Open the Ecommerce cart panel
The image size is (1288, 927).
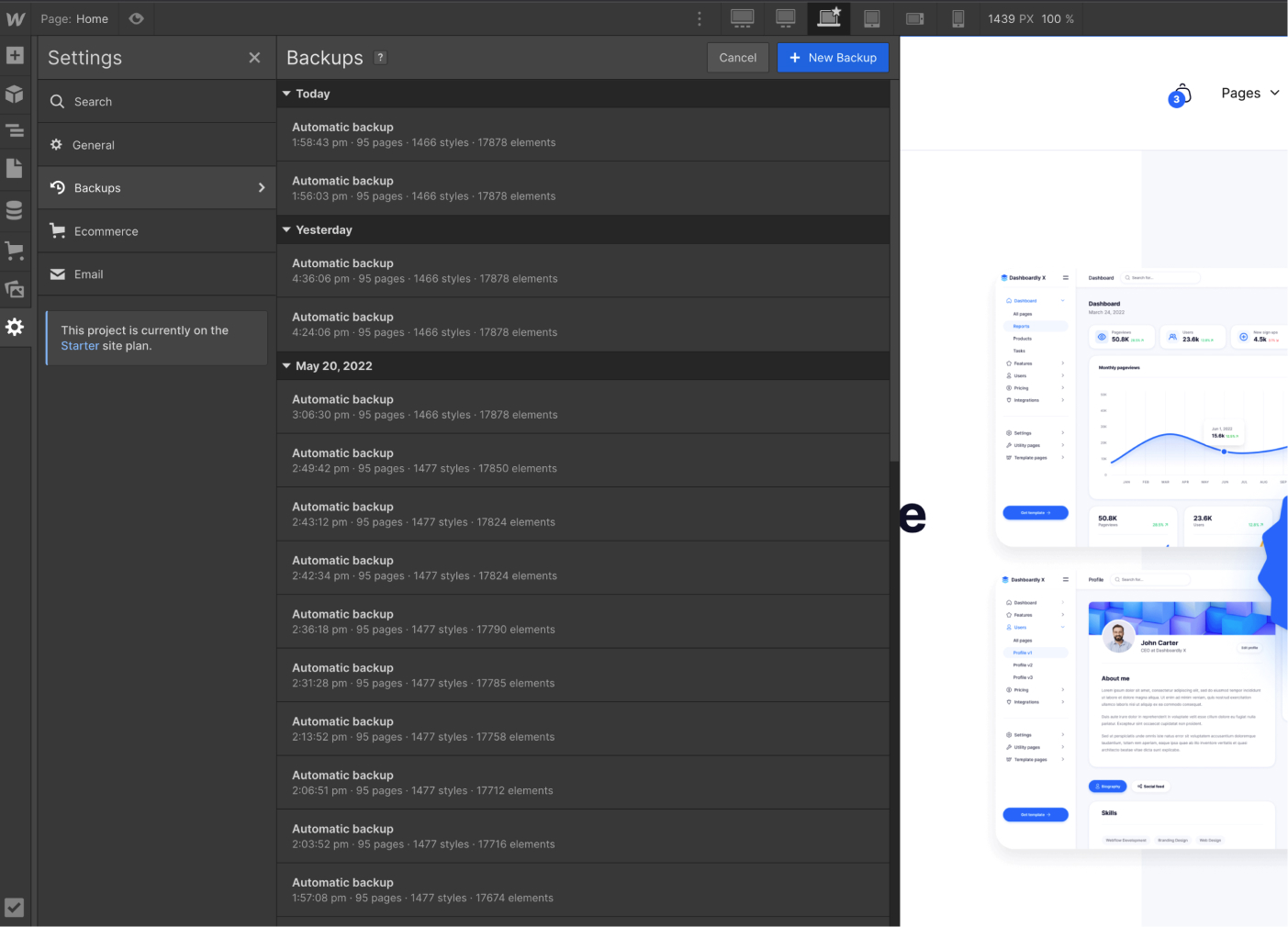pyautogui.click(x=15, y=250)
